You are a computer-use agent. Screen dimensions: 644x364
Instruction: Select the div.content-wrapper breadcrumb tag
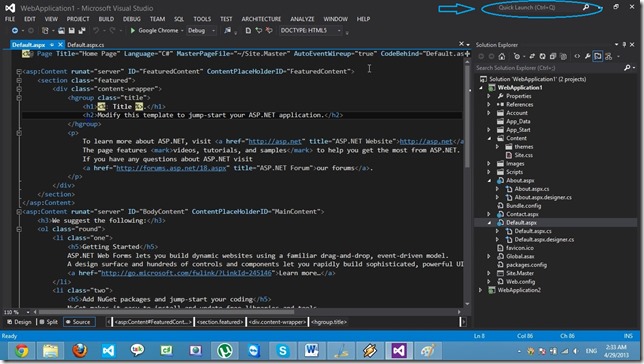(x=277, y=322)
